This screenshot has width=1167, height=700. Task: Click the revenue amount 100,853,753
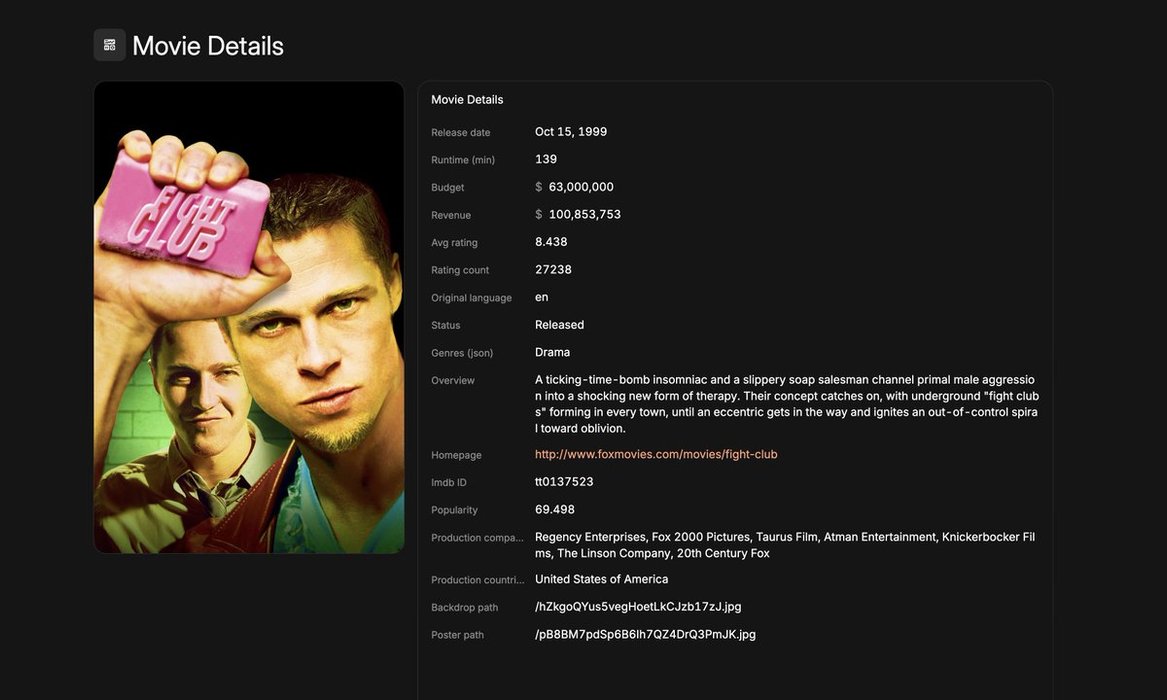[585, 214]
